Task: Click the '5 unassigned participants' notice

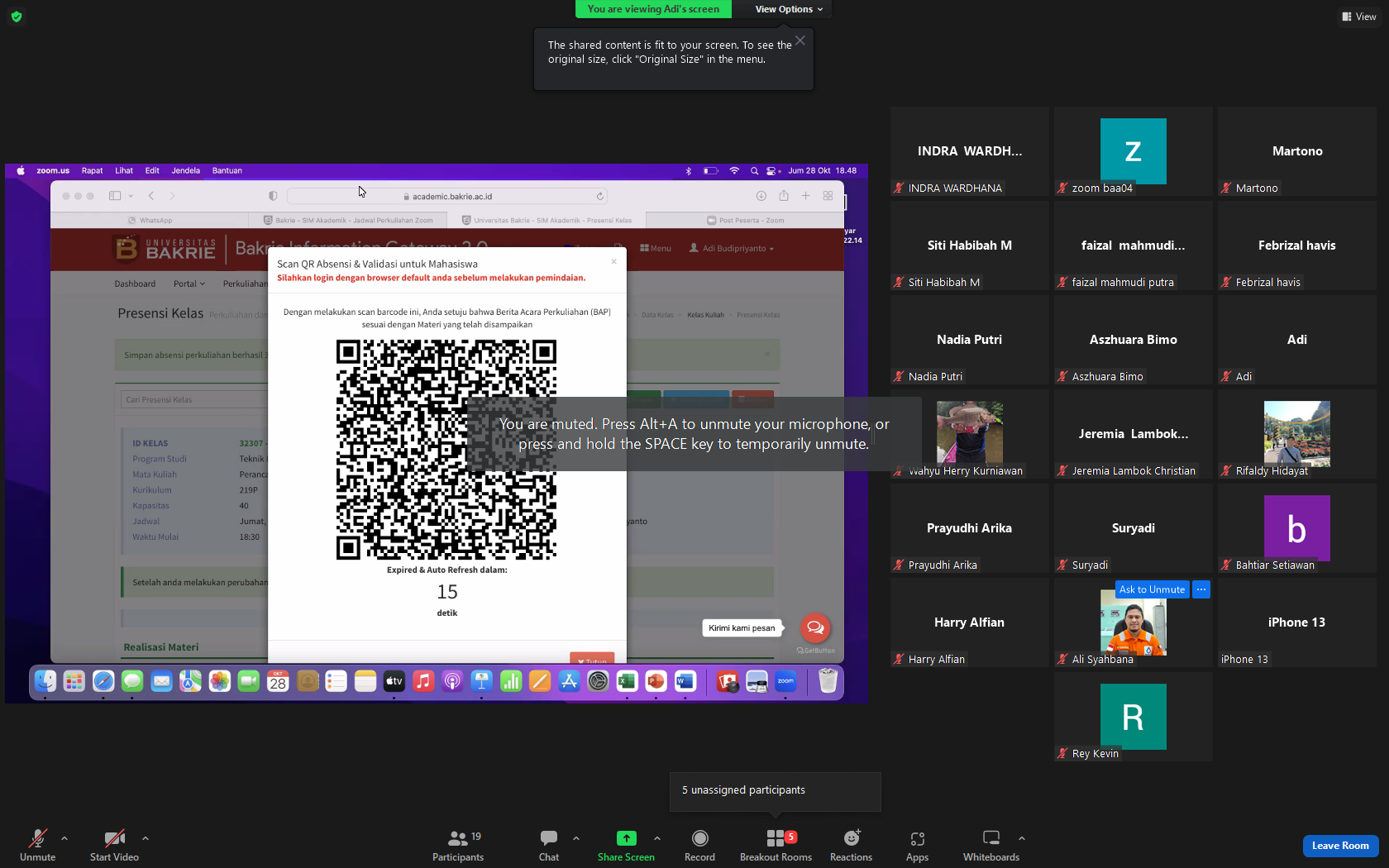Action: [775, 791]
